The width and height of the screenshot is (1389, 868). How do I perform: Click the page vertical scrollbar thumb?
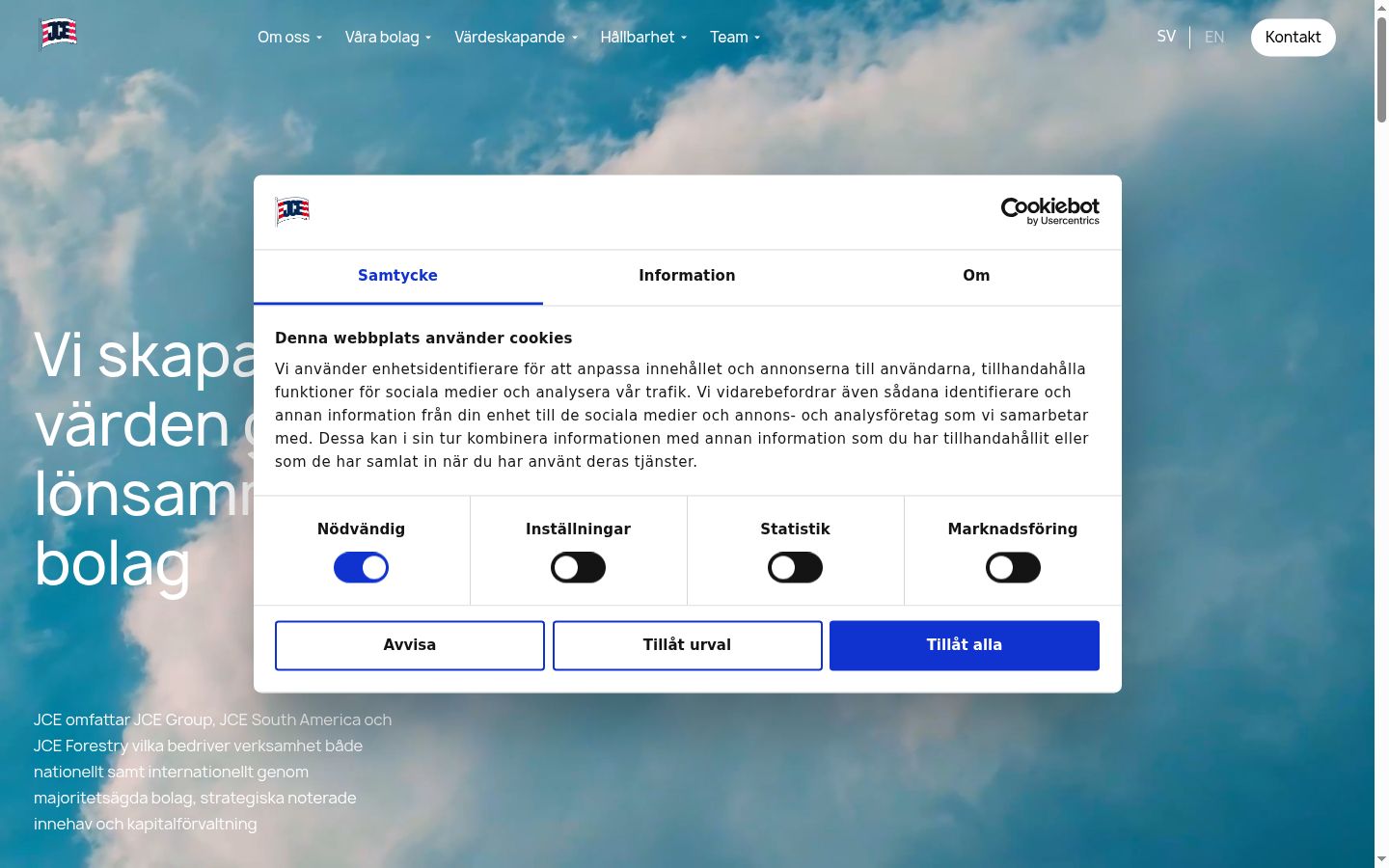pyautogui.click(x=1381, y=69)
